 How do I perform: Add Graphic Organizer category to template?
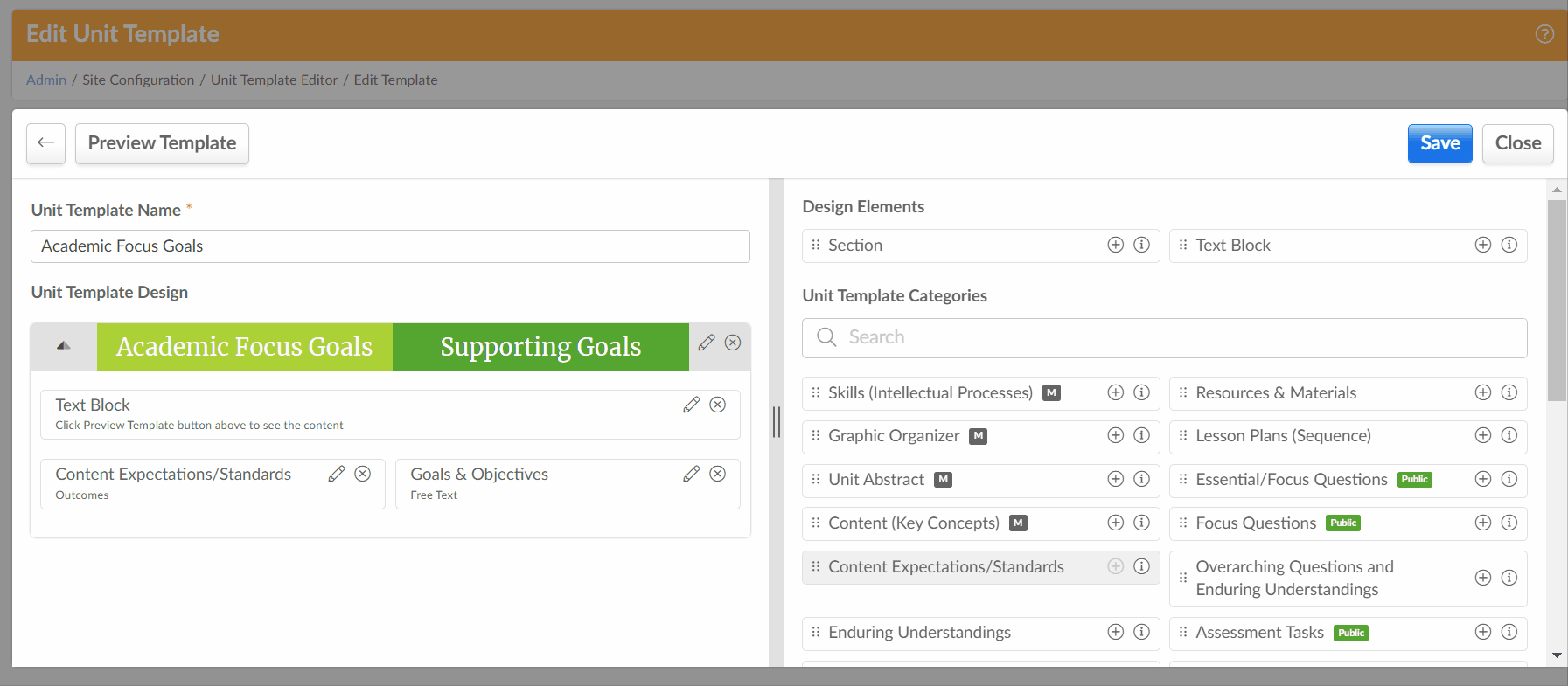[1115, 435]
